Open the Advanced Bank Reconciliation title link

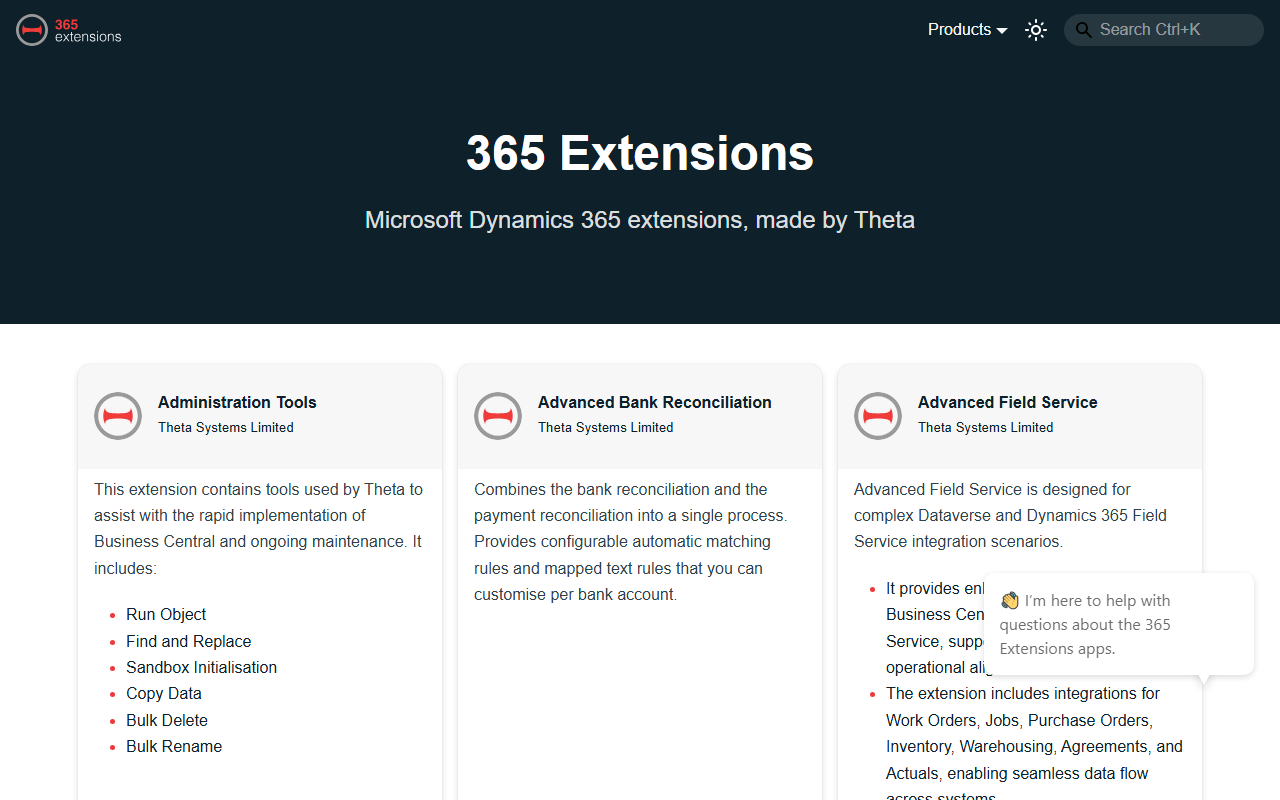[655, 402]
